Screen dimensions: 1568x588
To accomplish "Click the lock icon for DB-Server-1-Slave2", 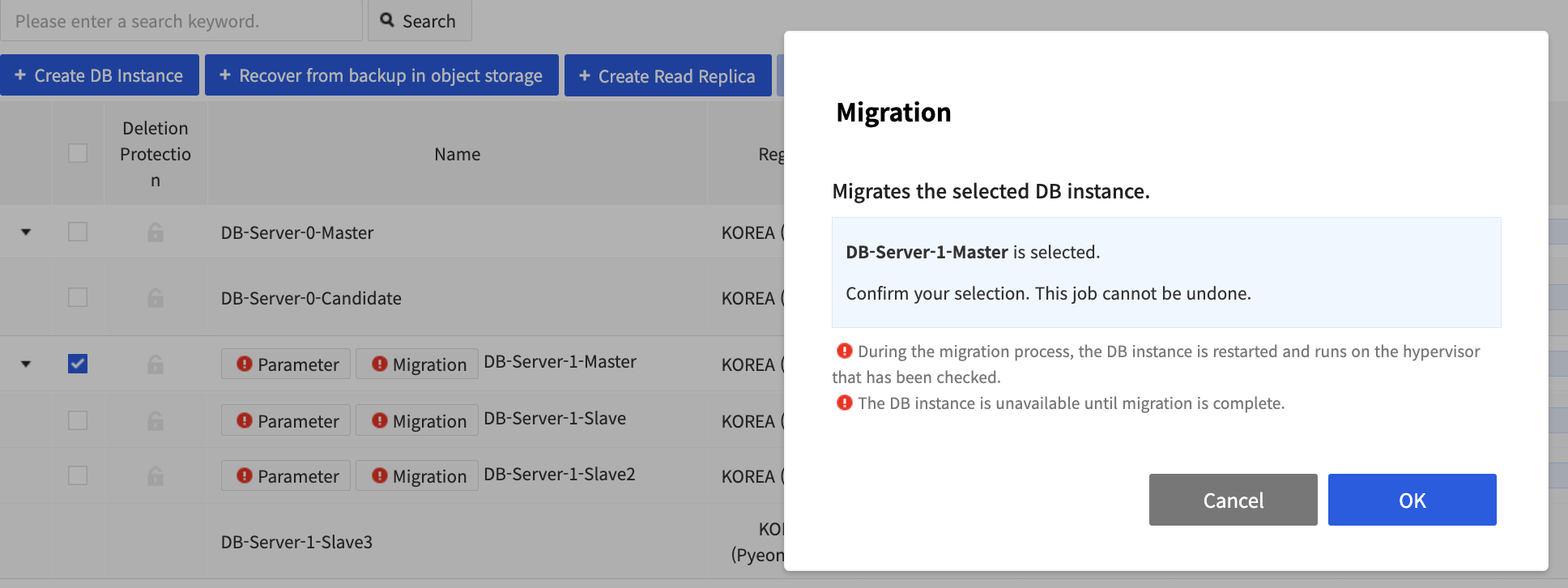I will [156, 476].
